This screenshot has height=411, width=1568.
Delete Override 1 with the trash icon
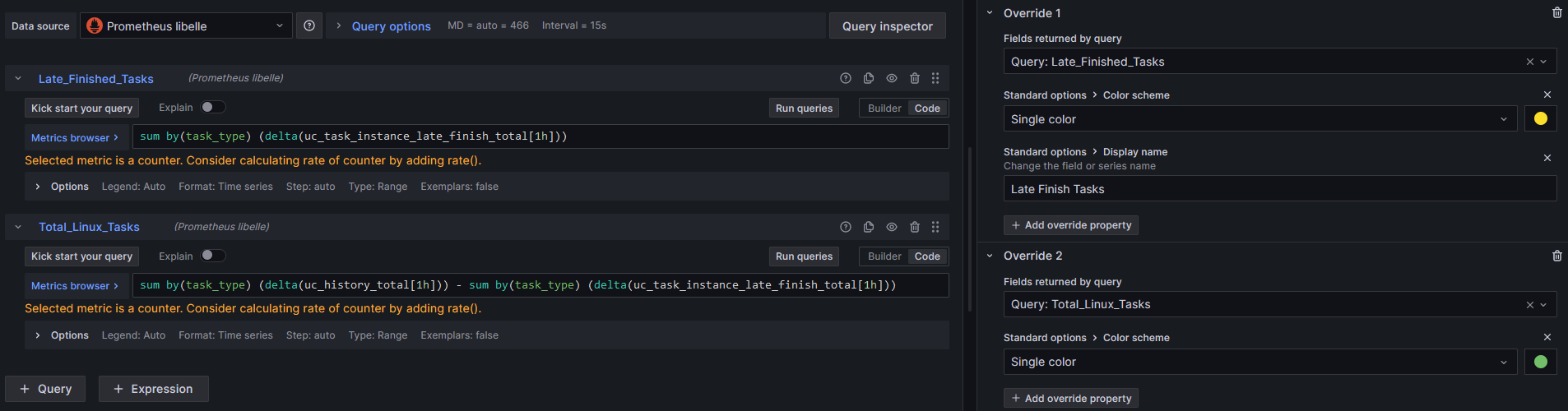click(x=1556, y=13)
